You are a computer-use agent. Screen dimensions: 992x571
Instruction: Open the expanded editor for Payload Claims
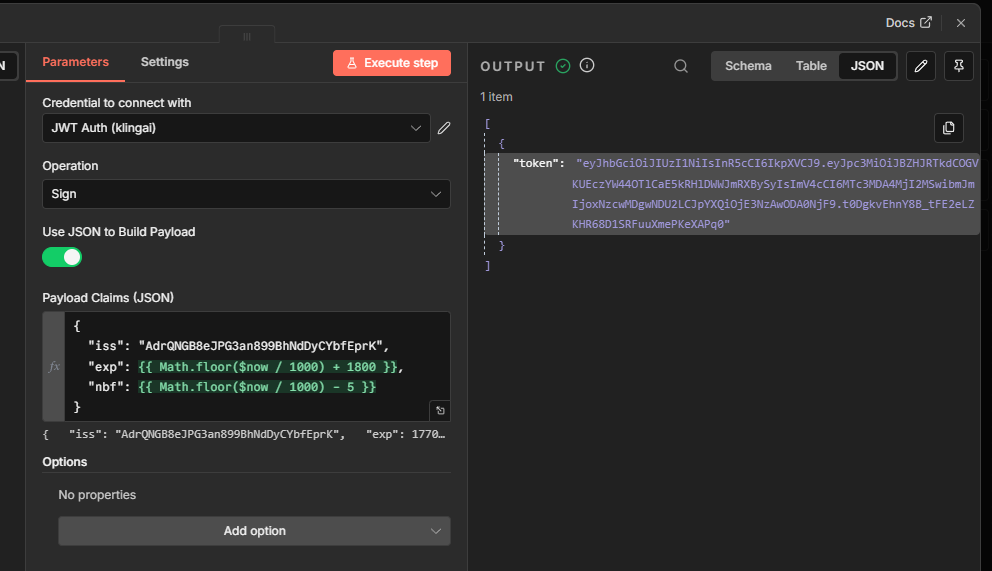click(439, 410)
